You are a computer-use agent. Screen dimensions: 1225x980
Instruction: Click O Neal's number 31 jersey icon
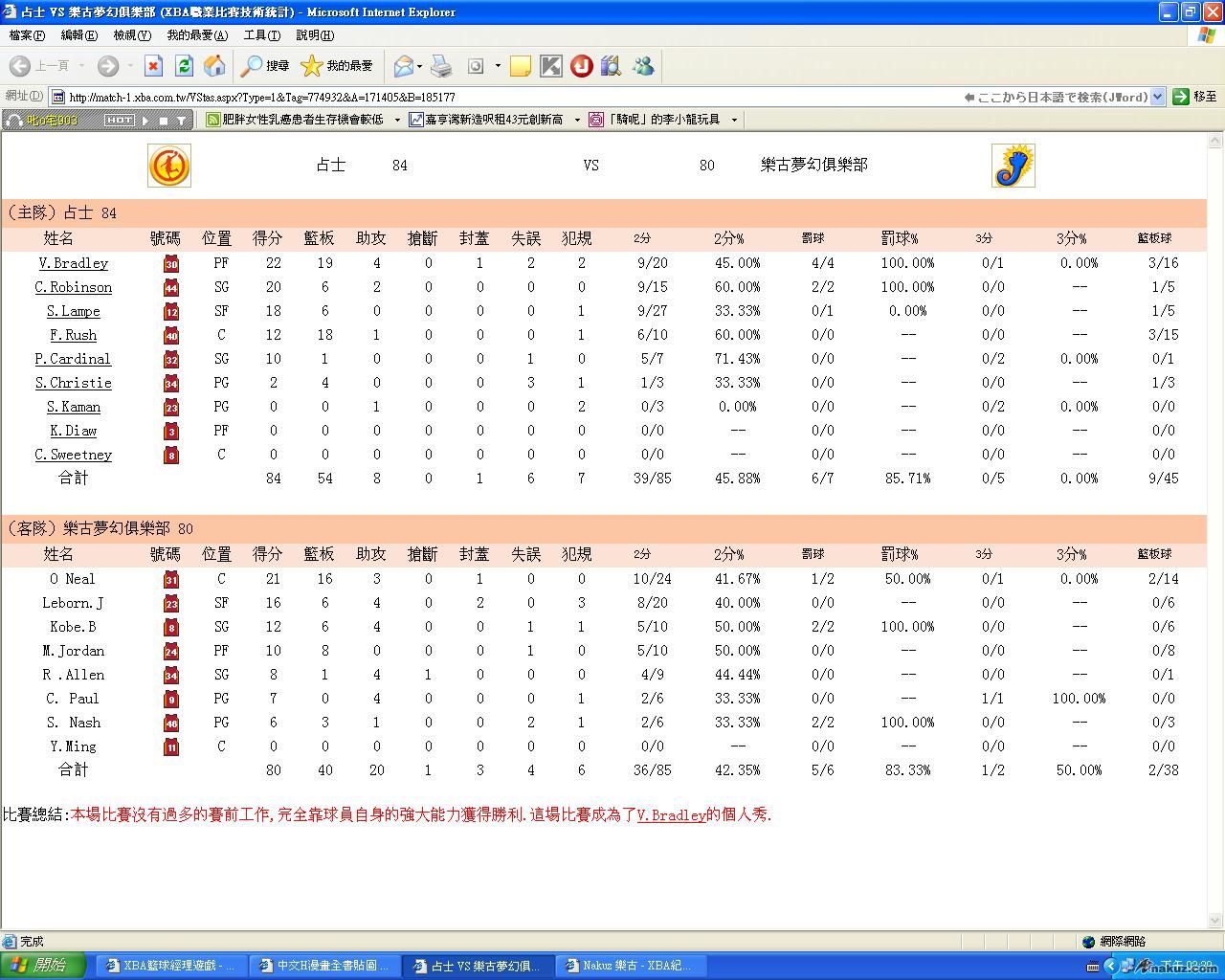(x=171, y=579)
